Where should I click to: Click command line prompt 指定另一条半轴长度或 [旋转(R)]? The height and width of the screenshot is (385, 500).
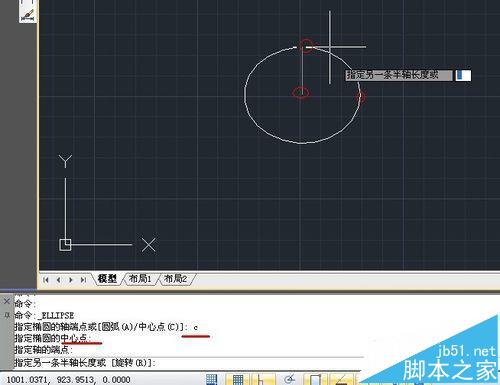click(x=85, y=362)
